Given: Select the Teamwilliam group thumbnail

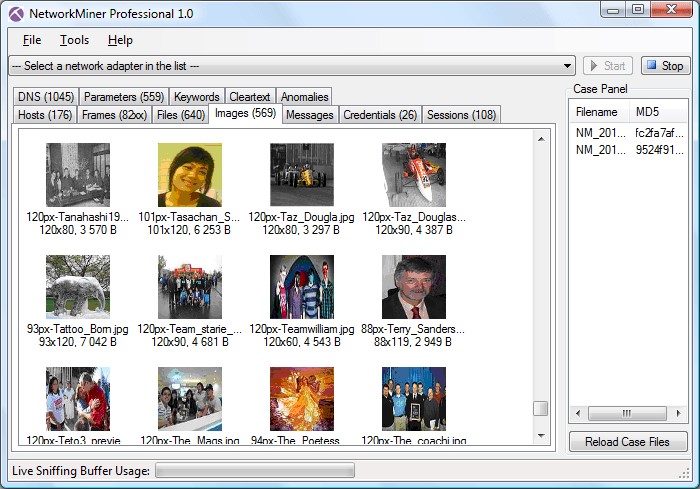Looking at the screenshot, I should [x=301, y=287].
